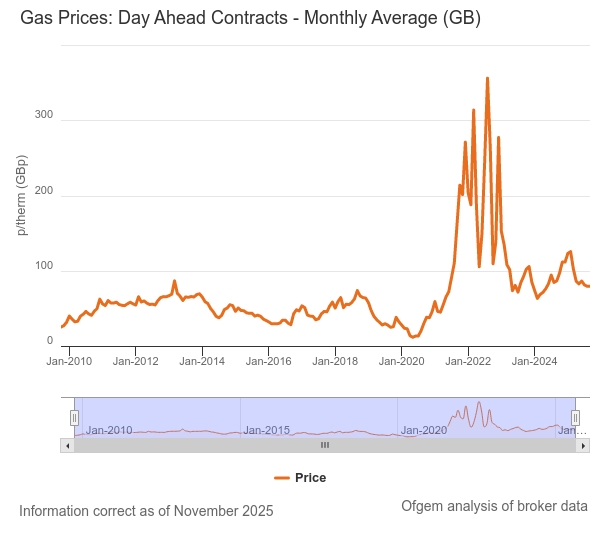Click the scrollbar right arrow button
Screen dimensions: 600x546
(x=583, y=445)
